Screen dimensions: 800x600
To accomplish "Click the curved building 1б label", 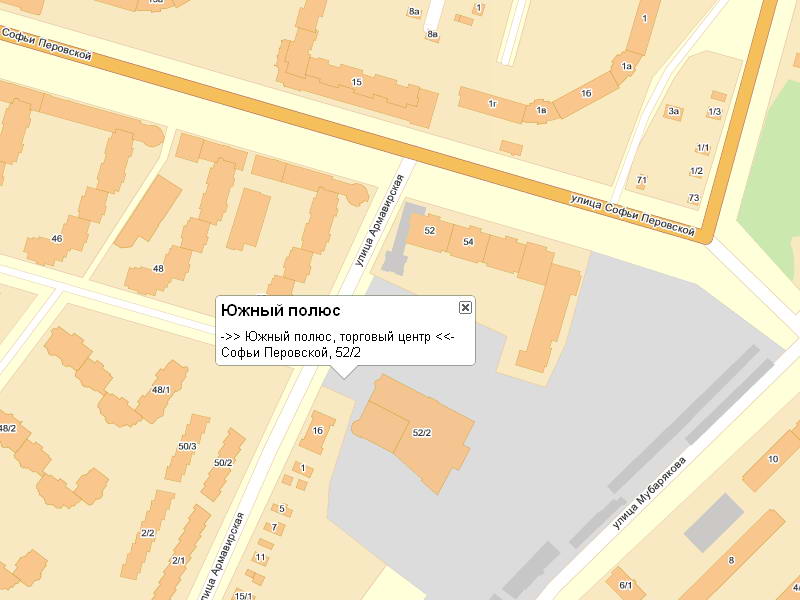I will click(586, 93).
